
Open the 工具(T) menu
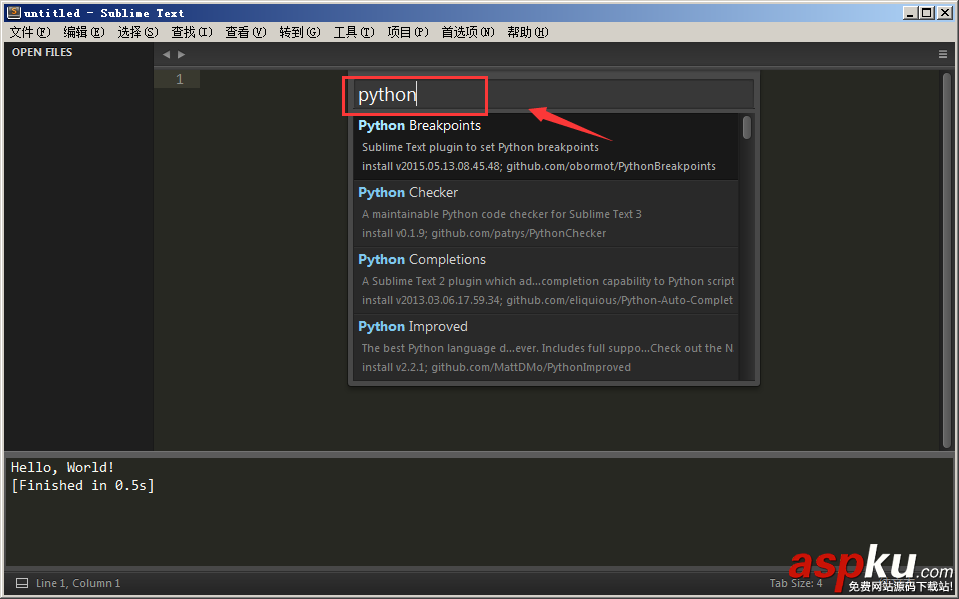pyautogui.click(x=354, y=32)
